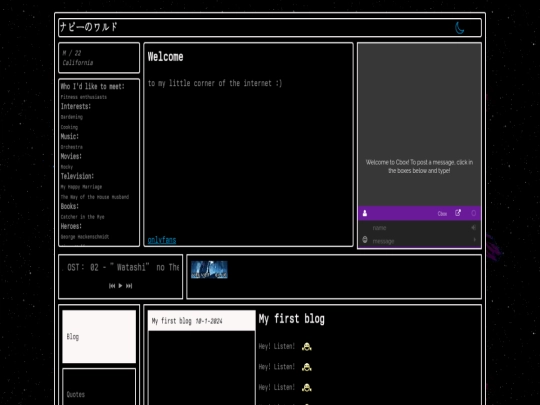Click the 'Interests:' heading
The image size is (540, 405).
[x=76, y=106]
